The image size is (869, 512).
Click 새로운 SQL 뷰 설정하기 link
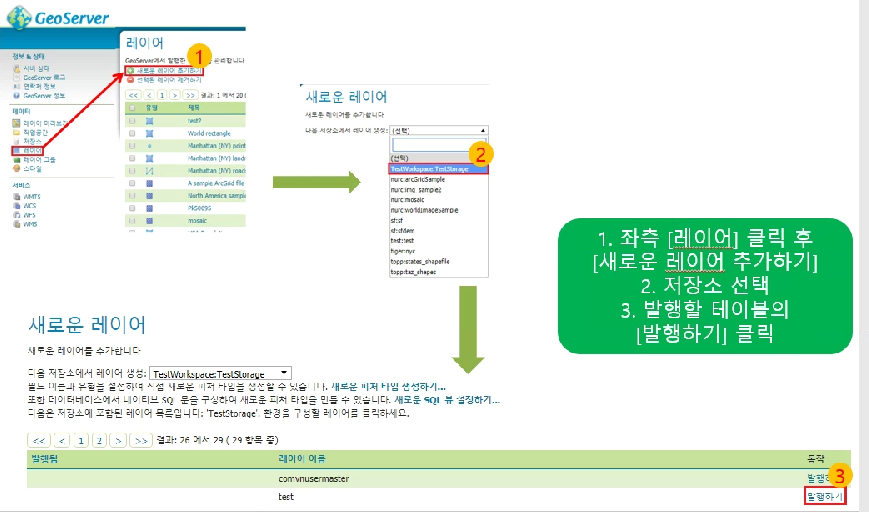point(447,400)
